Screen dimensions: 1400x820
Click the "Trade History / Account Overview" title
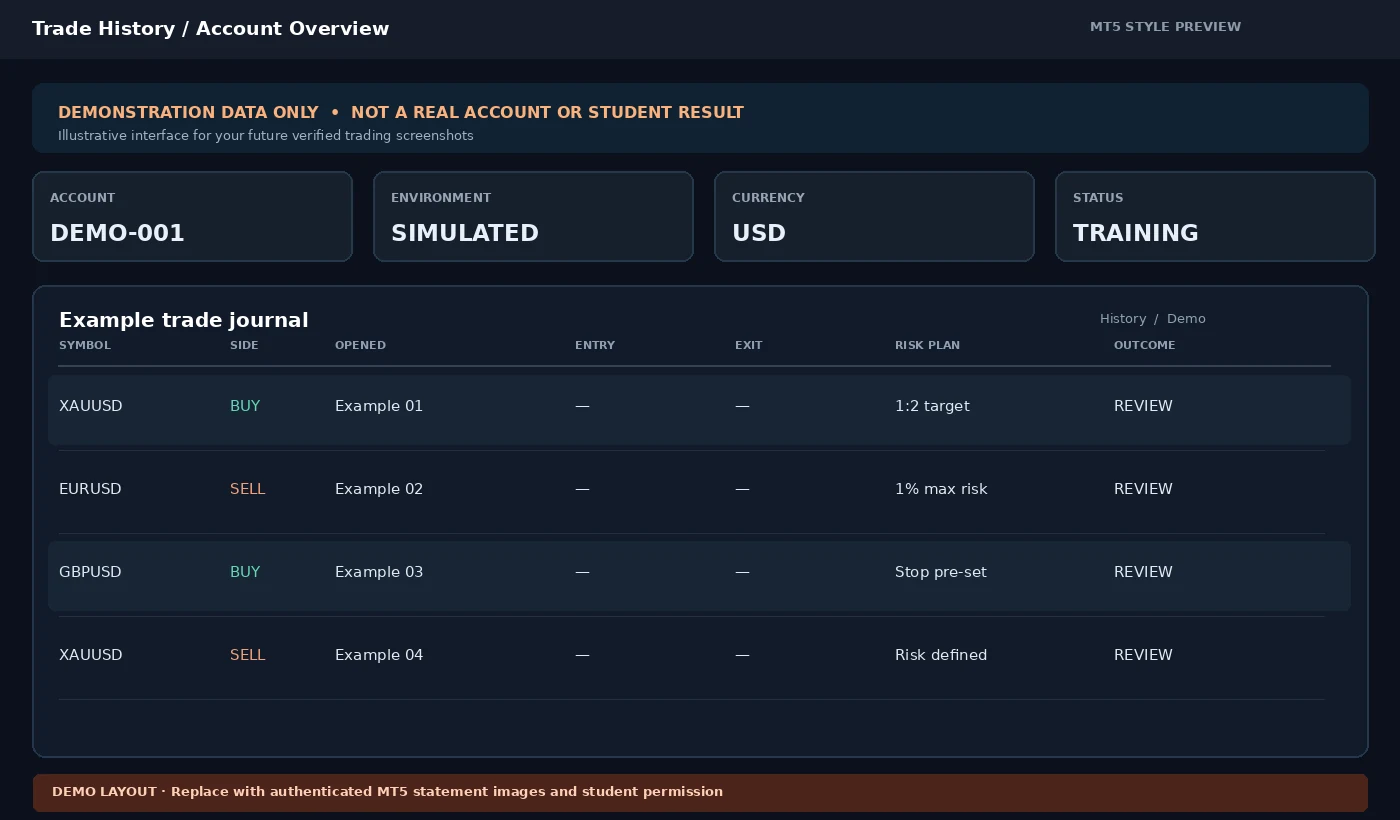point(210,29)
